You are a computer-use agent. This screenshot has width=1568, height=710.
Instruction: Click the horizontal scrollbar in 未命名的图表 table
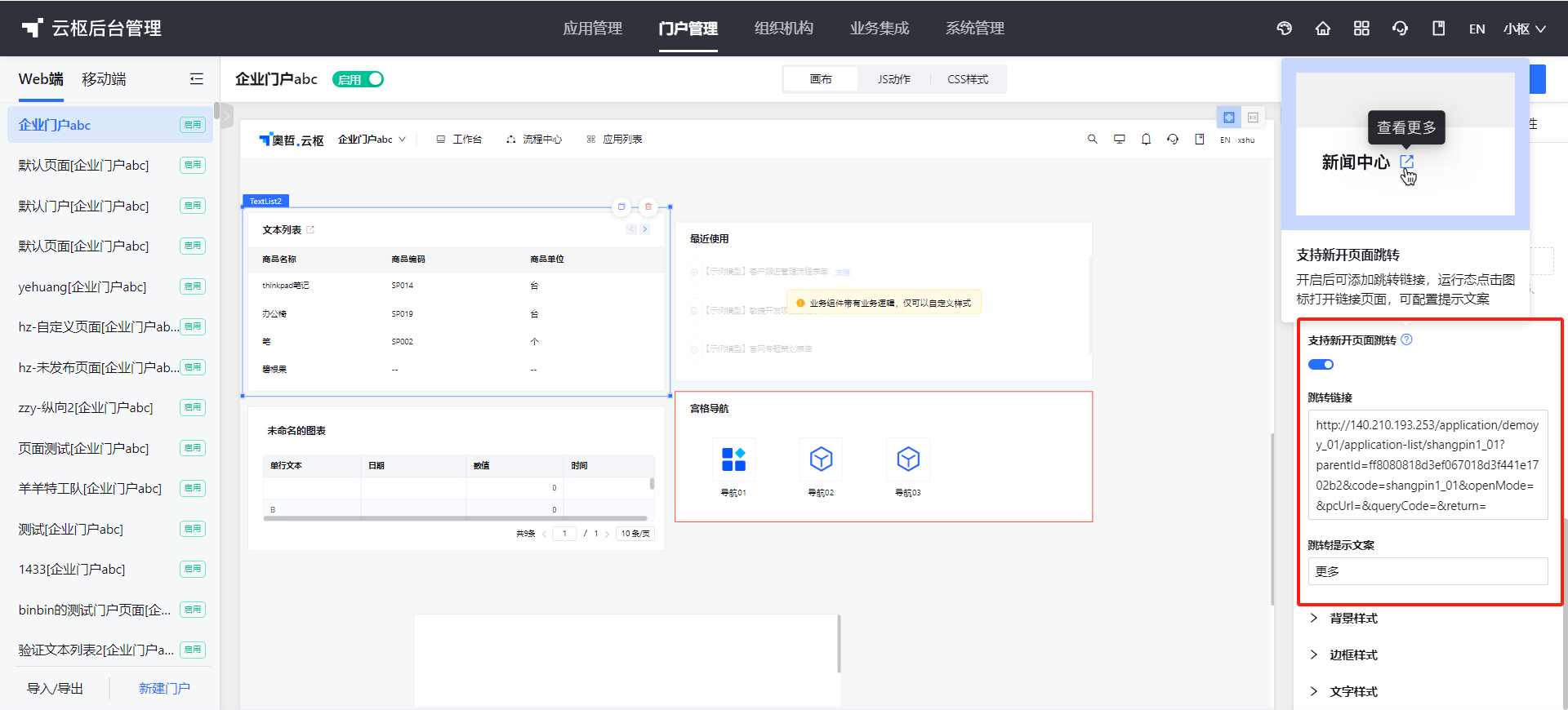(456, 518)
